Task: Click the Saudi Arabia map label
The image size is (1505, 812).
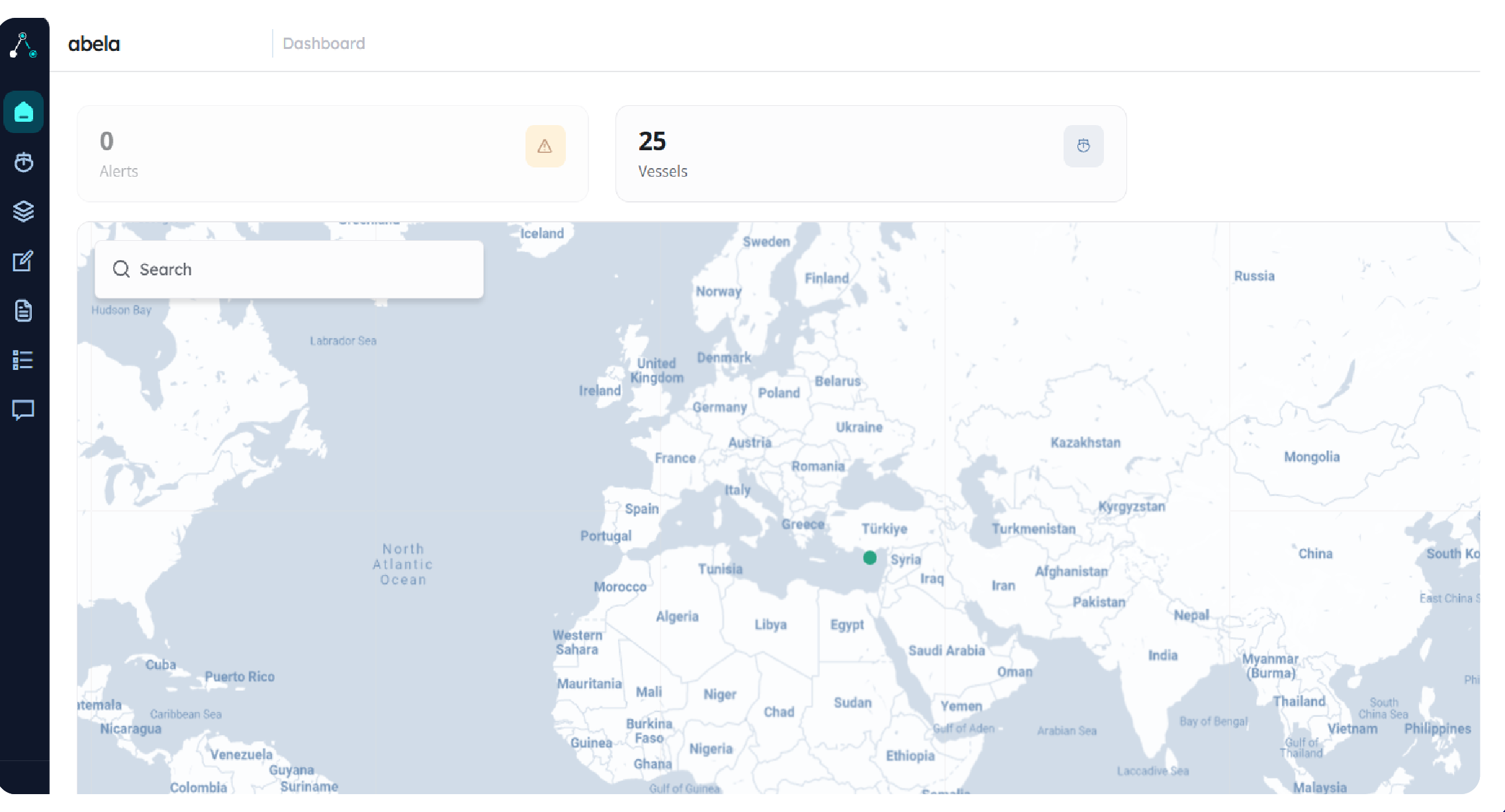Action: (x=946, y=651)
